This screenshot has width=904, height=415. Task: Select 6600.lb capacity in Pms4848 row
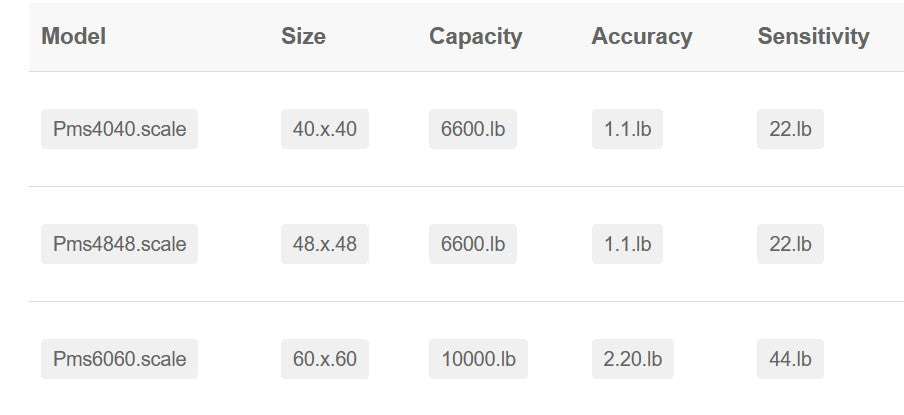click(473, 244)
